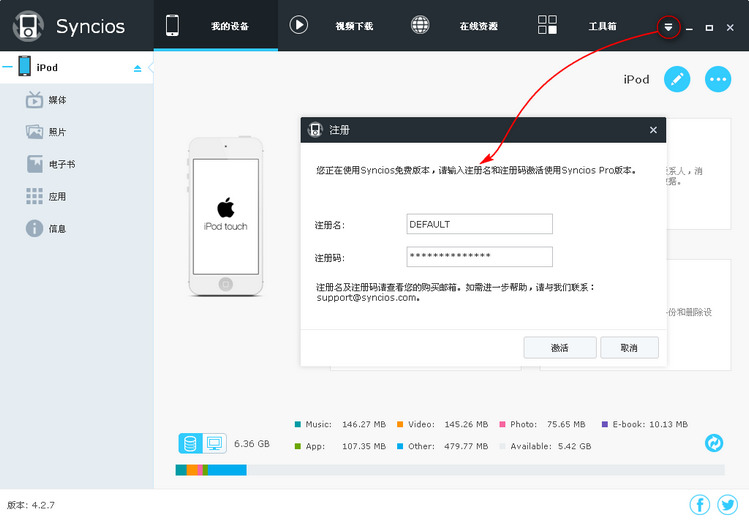Click the globe icon for online resources
749x521 pixels.
coord(420,25)
